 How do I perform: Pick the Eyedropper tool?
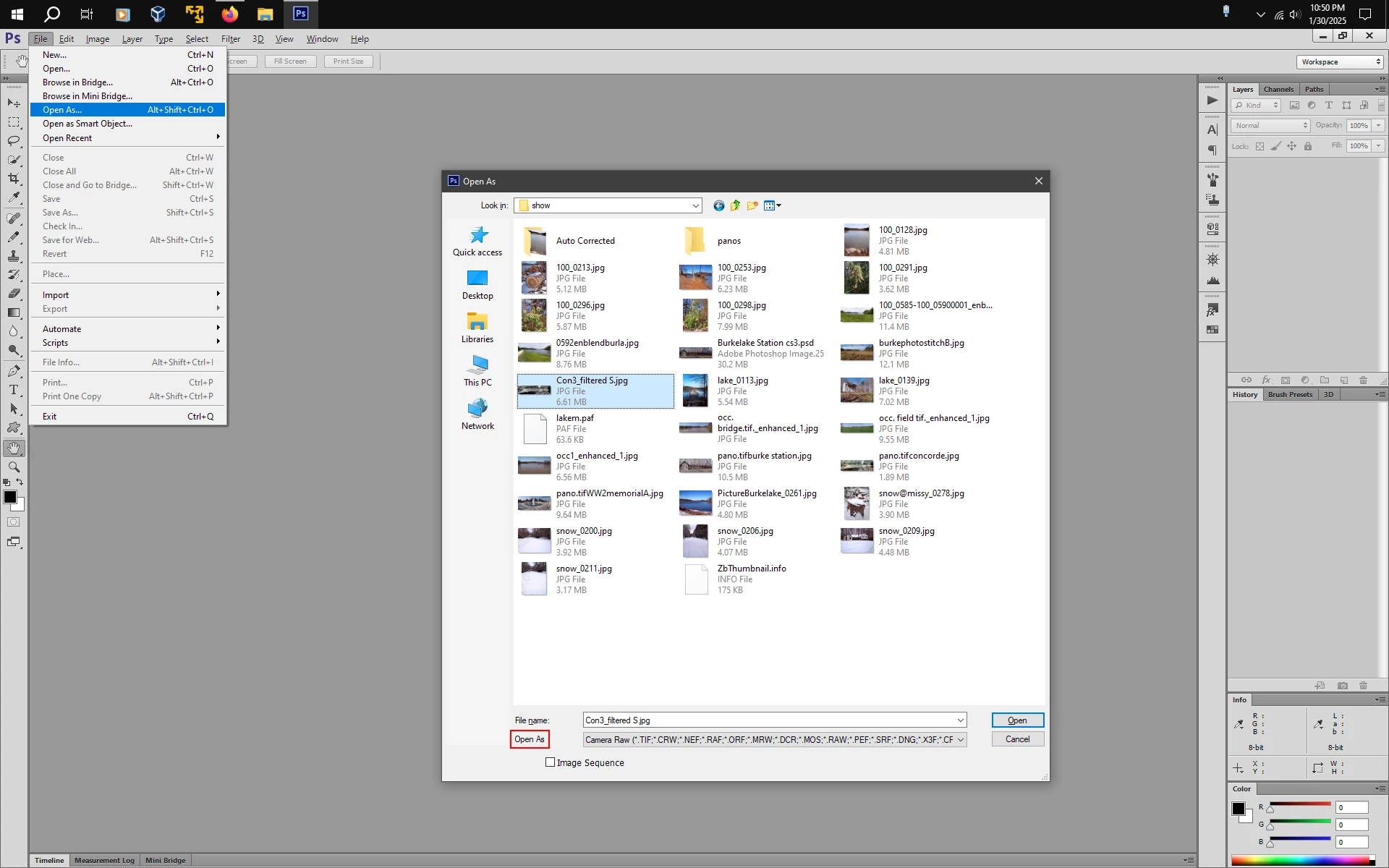pos(14,197)
